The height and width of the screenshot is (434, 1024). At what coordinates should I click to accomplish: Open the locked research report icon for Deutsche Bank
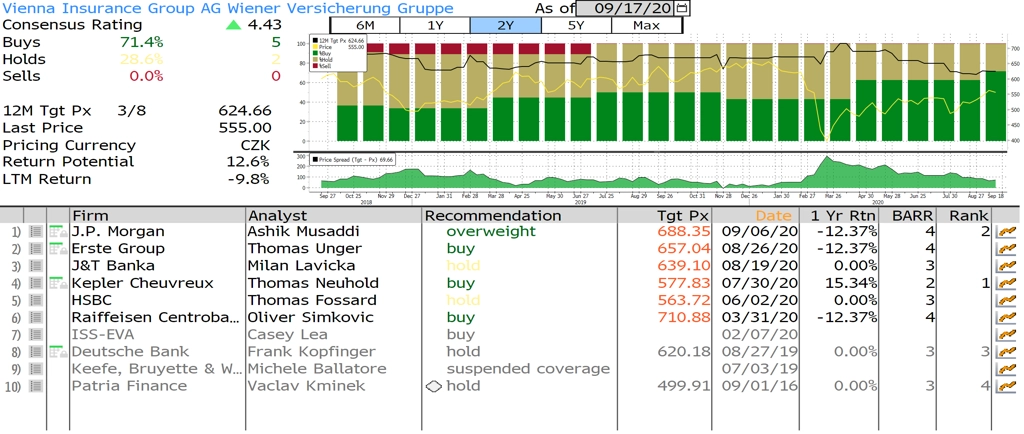click(x=59, y=352)
